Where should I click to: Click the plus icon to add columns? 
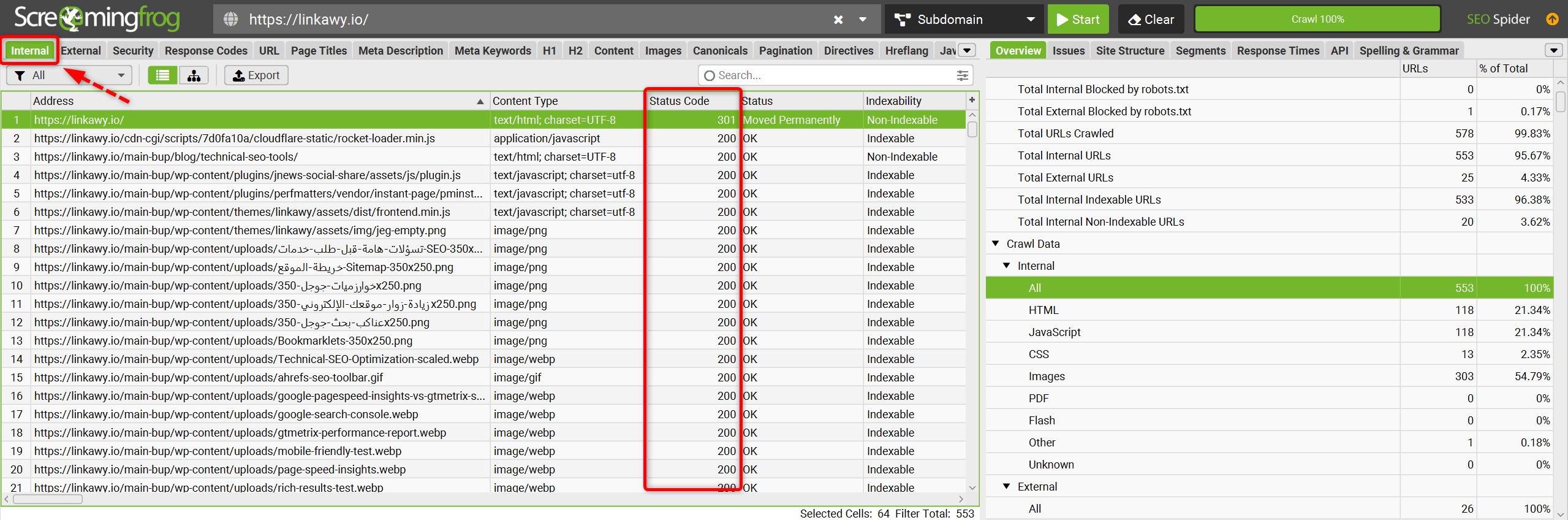(x=972, y=100)
